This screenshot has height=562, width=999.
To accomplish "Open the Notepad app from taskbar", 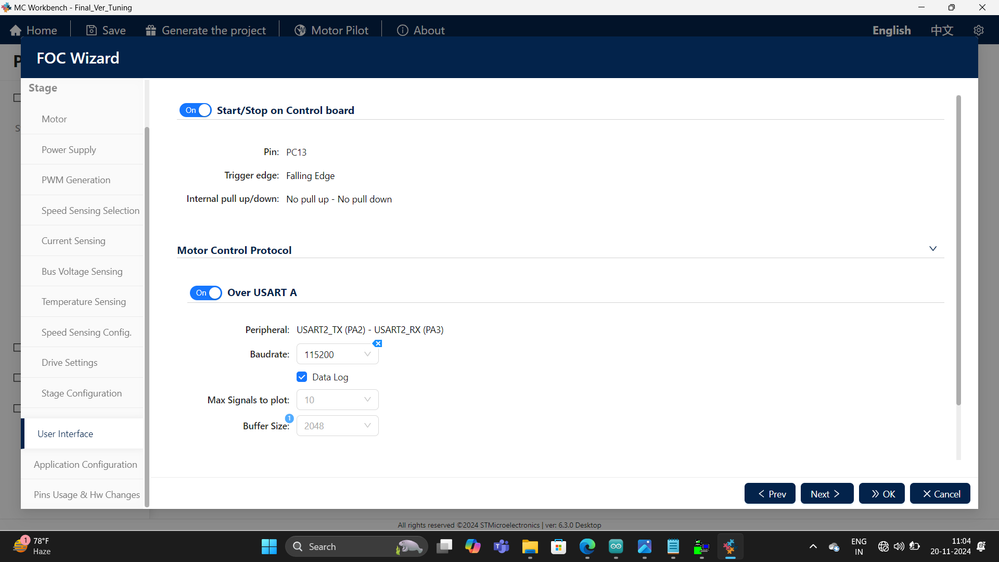I will click(673, 547).
